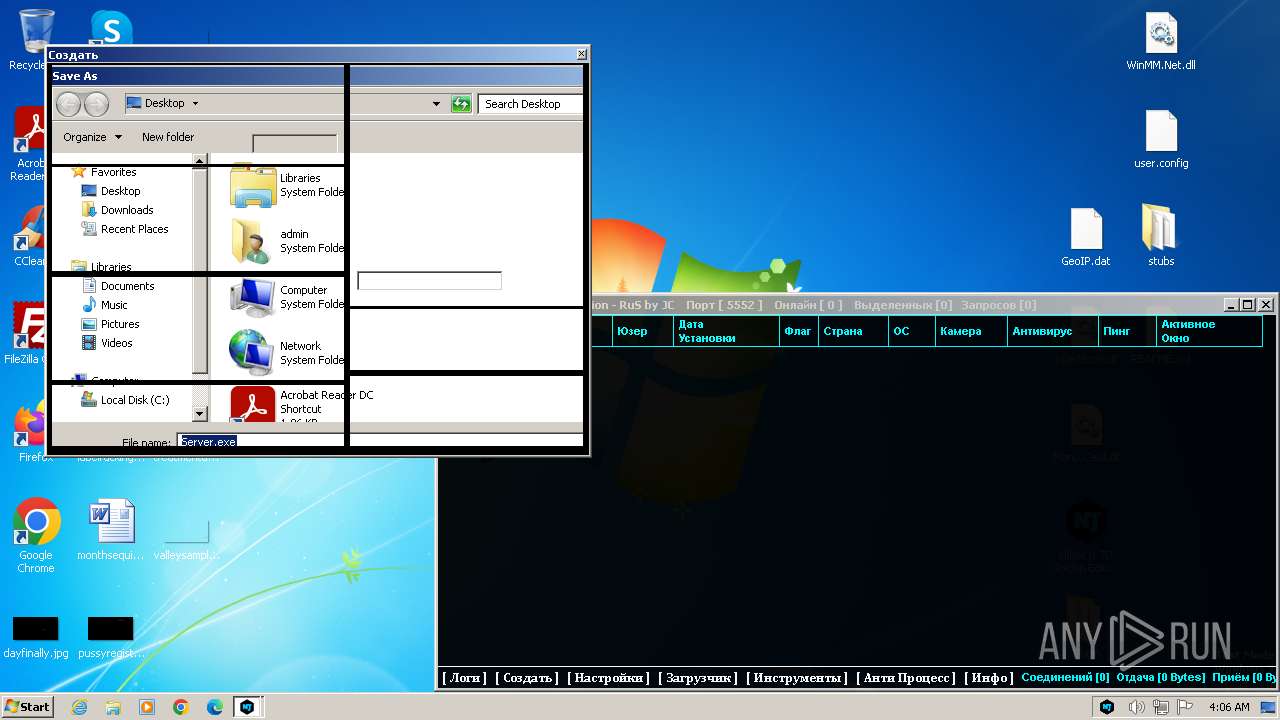Open the admin system folder
The width and height of the screenshot is (1280, 720).
point(288,241)
